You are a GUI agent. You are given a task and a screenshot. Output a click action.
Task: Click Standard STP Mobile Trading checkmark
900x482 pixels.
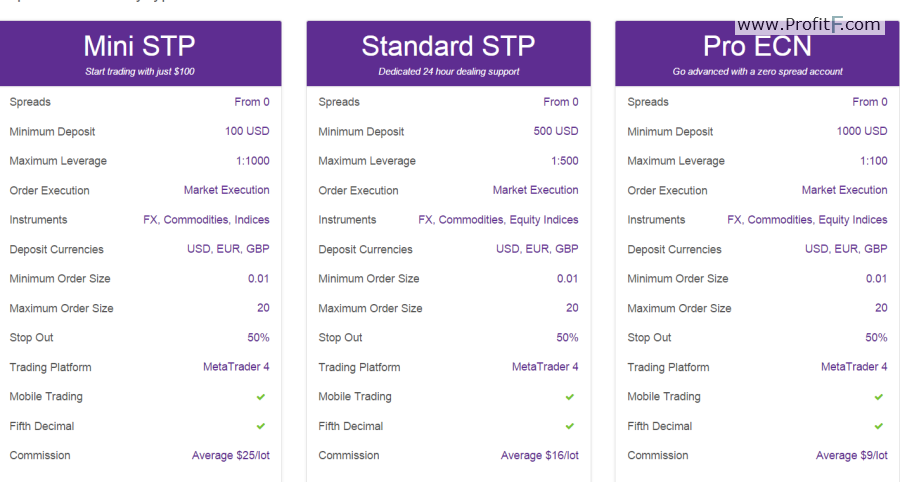pyautogui.click(x=569, y=397)
